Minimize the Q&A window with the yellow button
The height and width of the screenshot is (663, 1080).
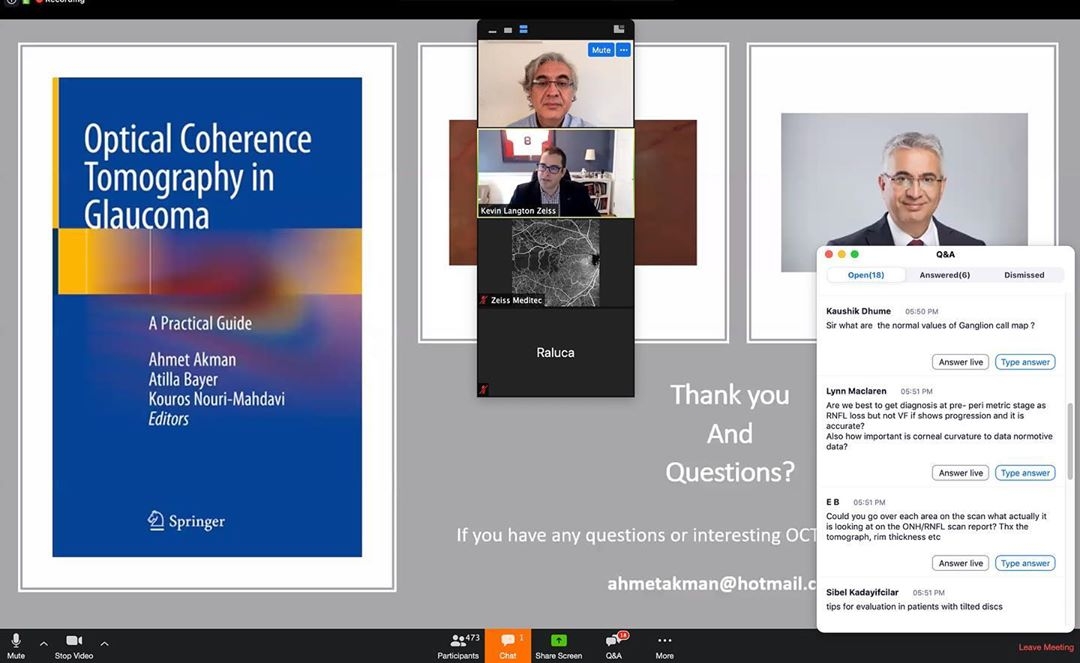click(x=842, y=255)
